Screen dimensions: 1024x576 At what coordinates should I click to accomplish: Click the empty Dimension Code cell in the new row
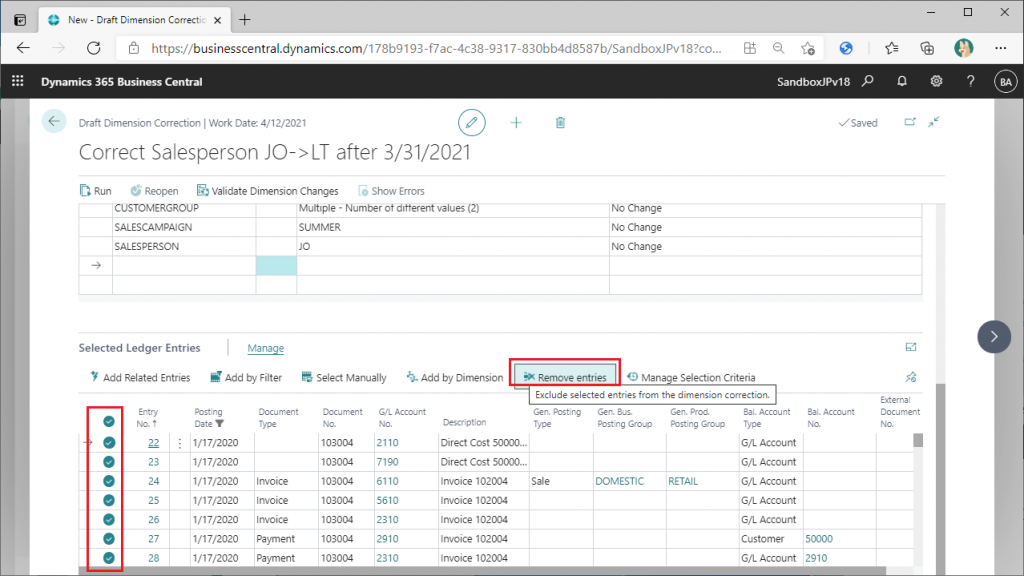coord(184,265)
